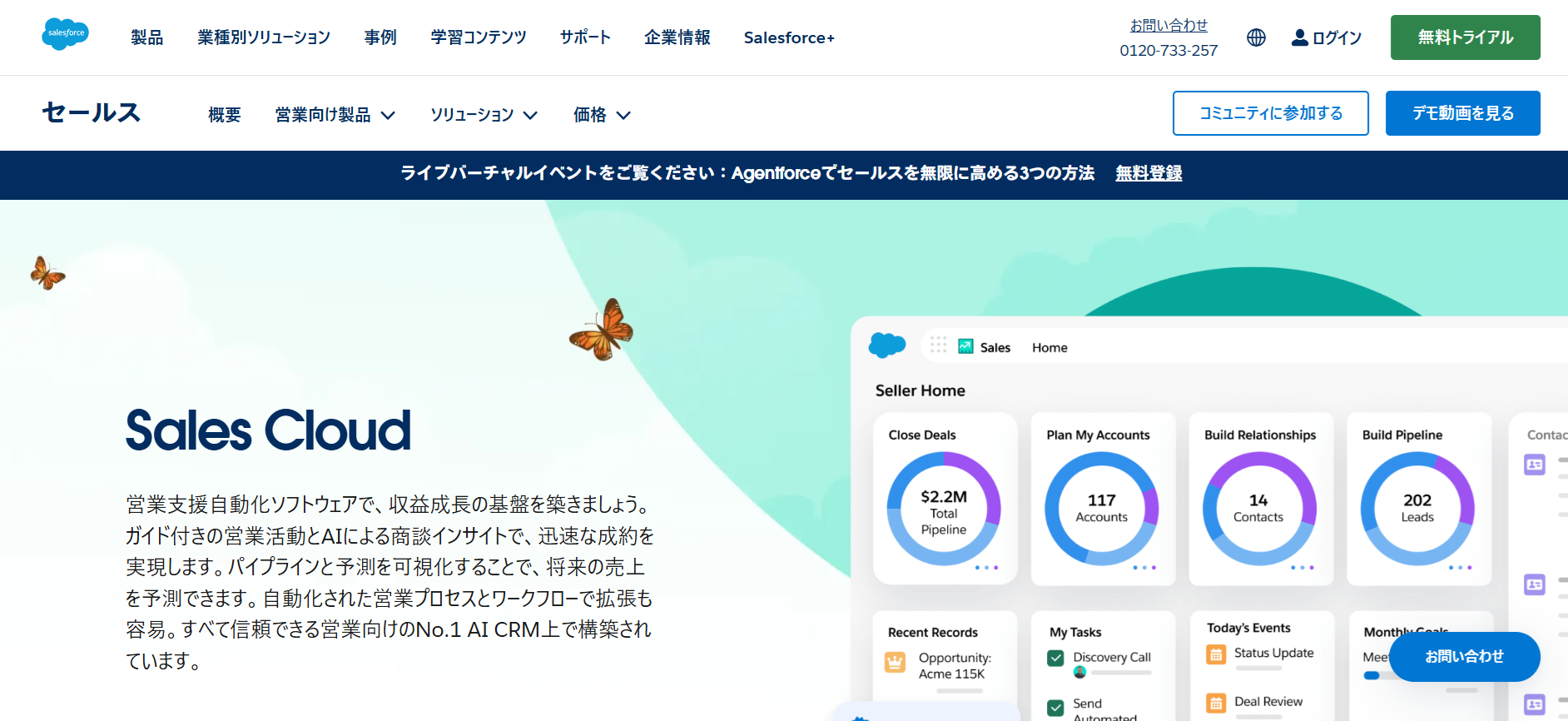Click the $2.2M Total Pipeline donut chart

pyautogui.click(x=944, y=509)
